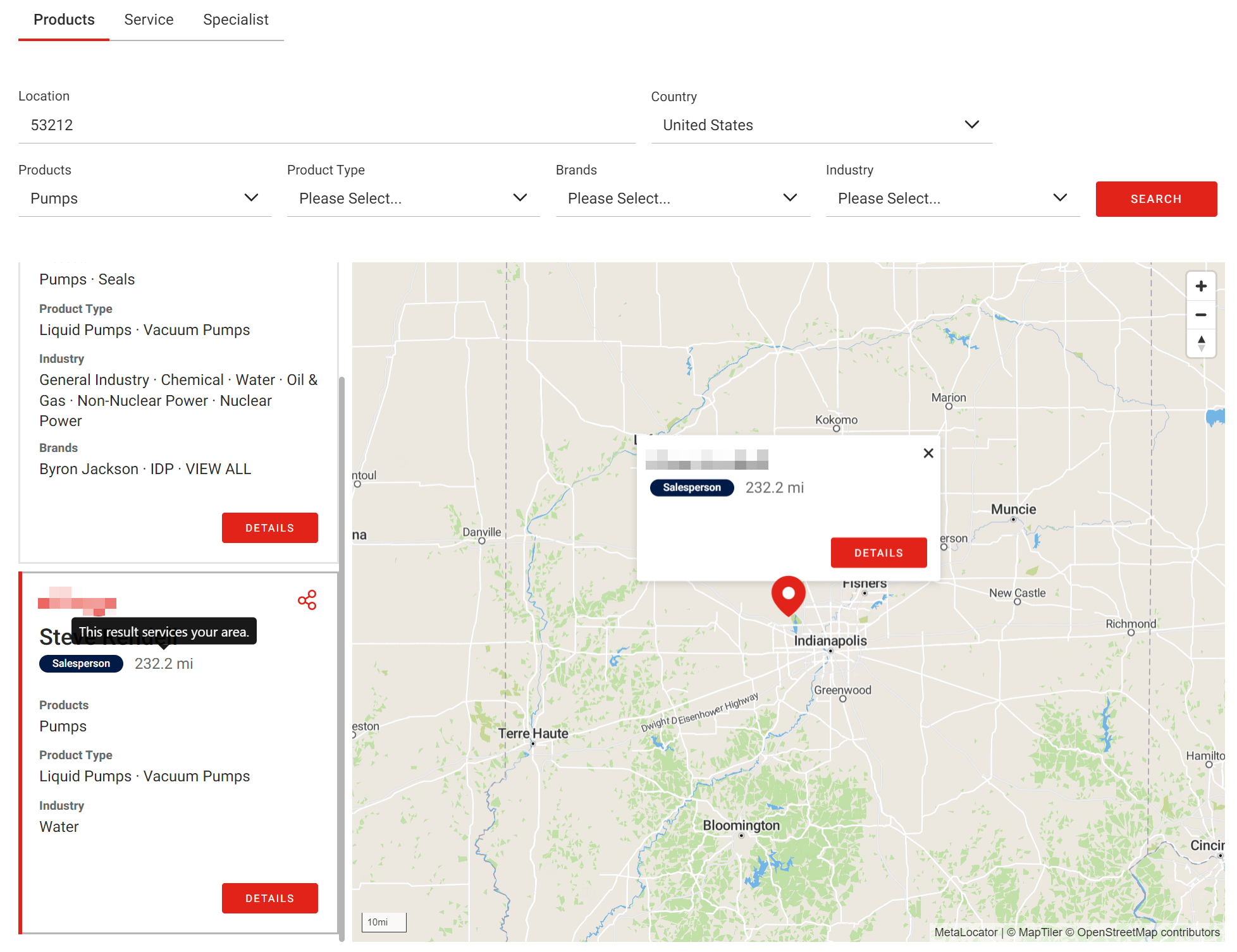The width and height of the screenshot is (1237, 952).
Task: Close the salesperson popup on the map
Action: point(928,453)
